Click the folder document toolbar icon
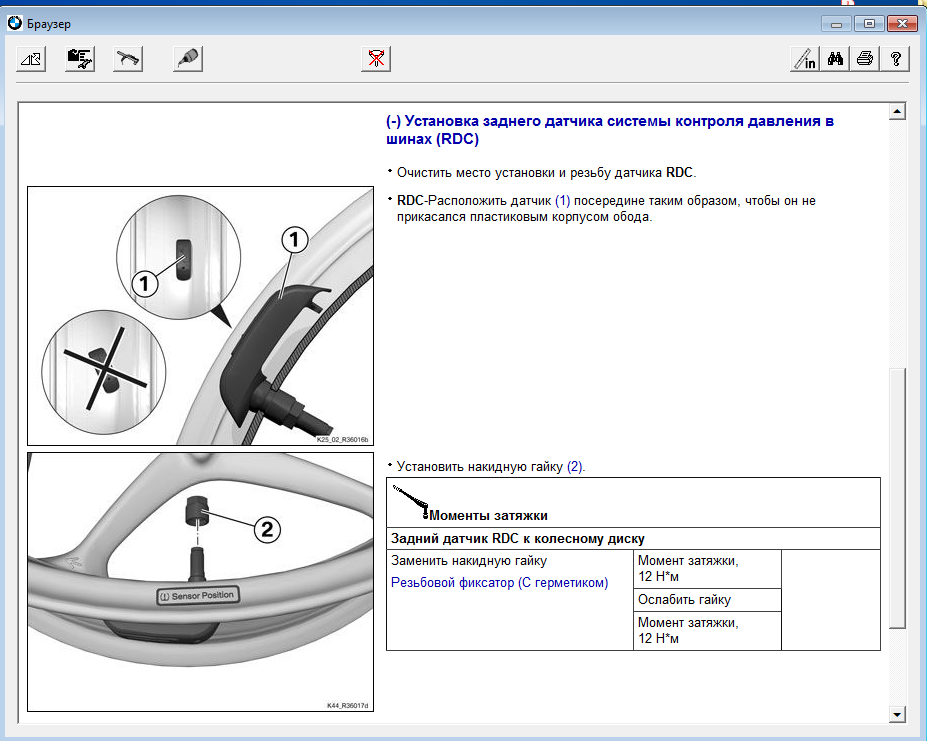927x741 pixels. (80, 59)
